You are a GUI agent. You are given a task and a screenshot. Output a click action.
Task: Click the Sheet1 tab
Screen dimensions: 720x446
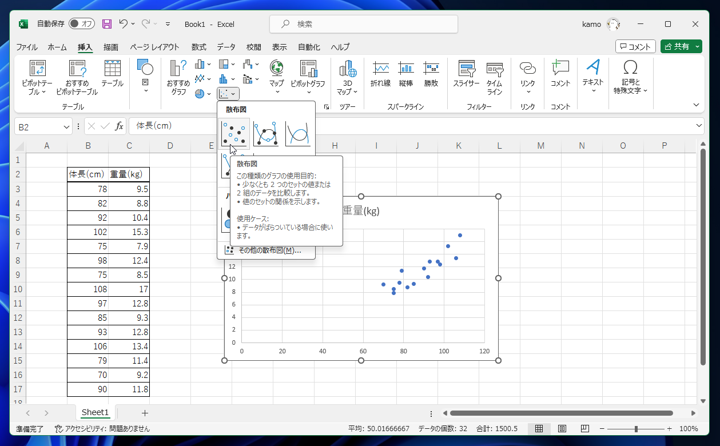[95, 412]
